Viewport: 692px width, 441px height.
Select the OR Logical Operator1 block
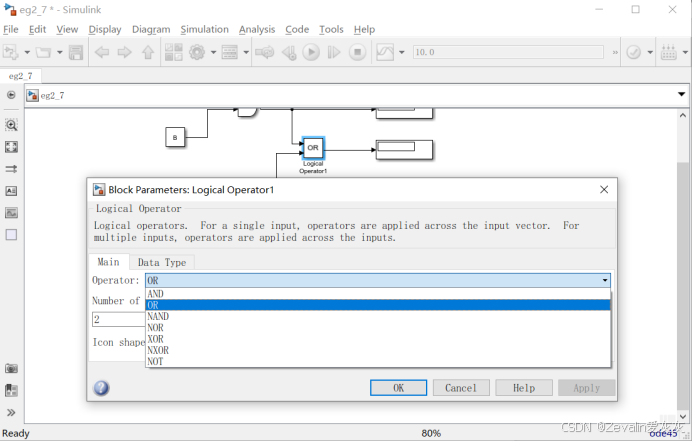[x=313, y=148]
